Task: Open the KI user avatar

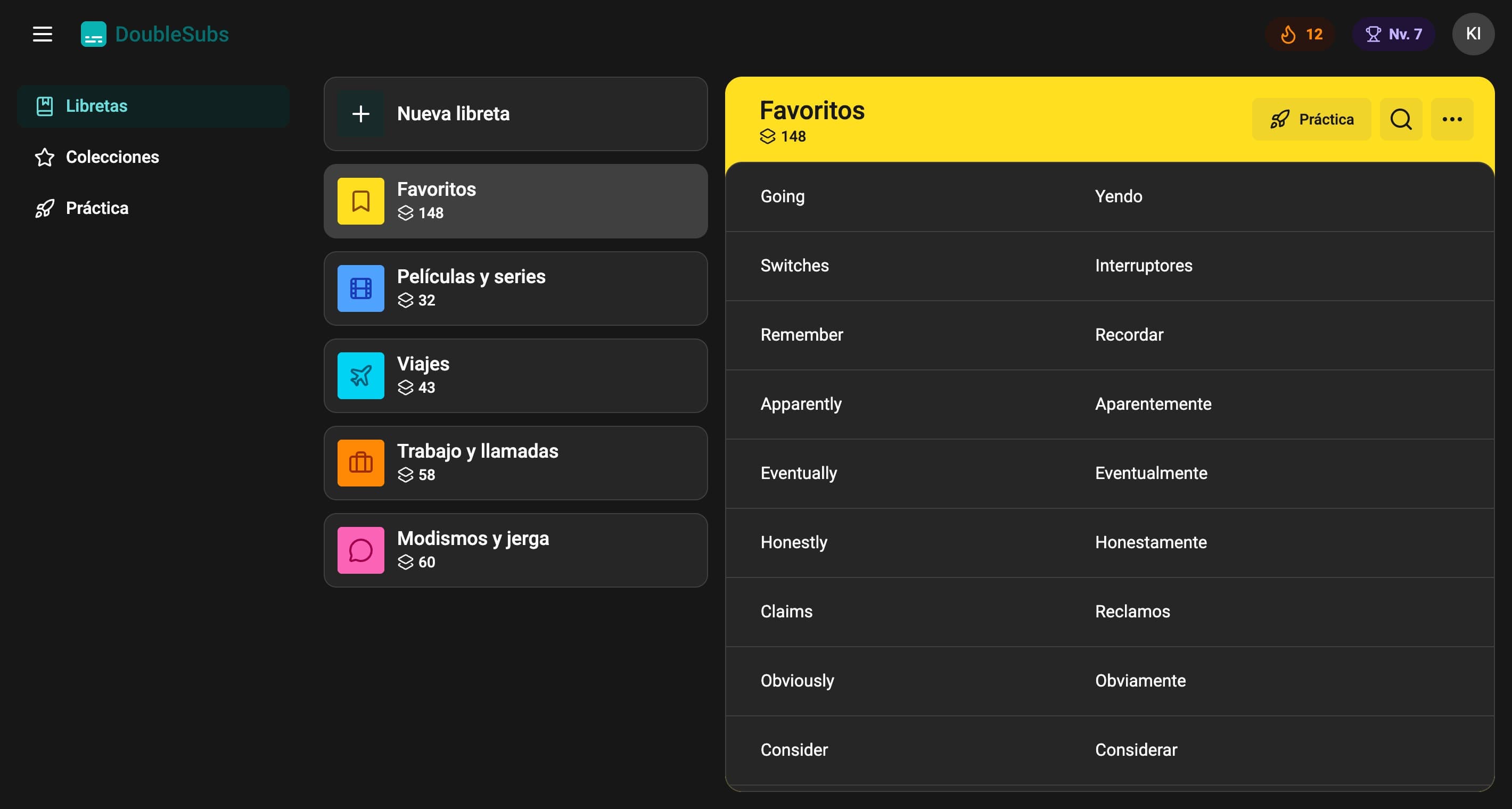Action: pyautogui.click(x=1473, y=34)
